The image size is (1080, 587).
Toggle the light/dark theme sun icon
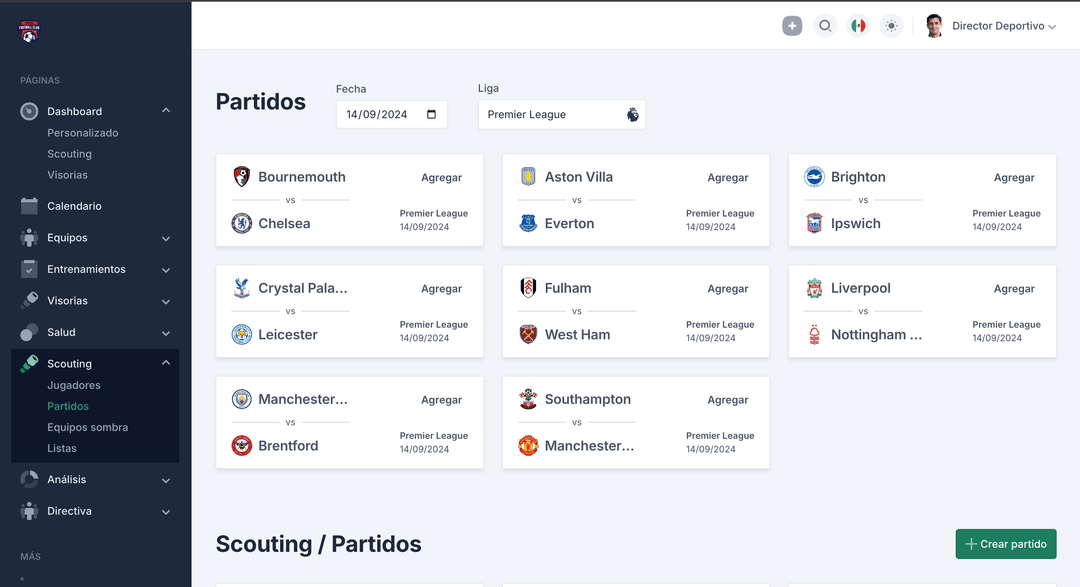[891, 25]
